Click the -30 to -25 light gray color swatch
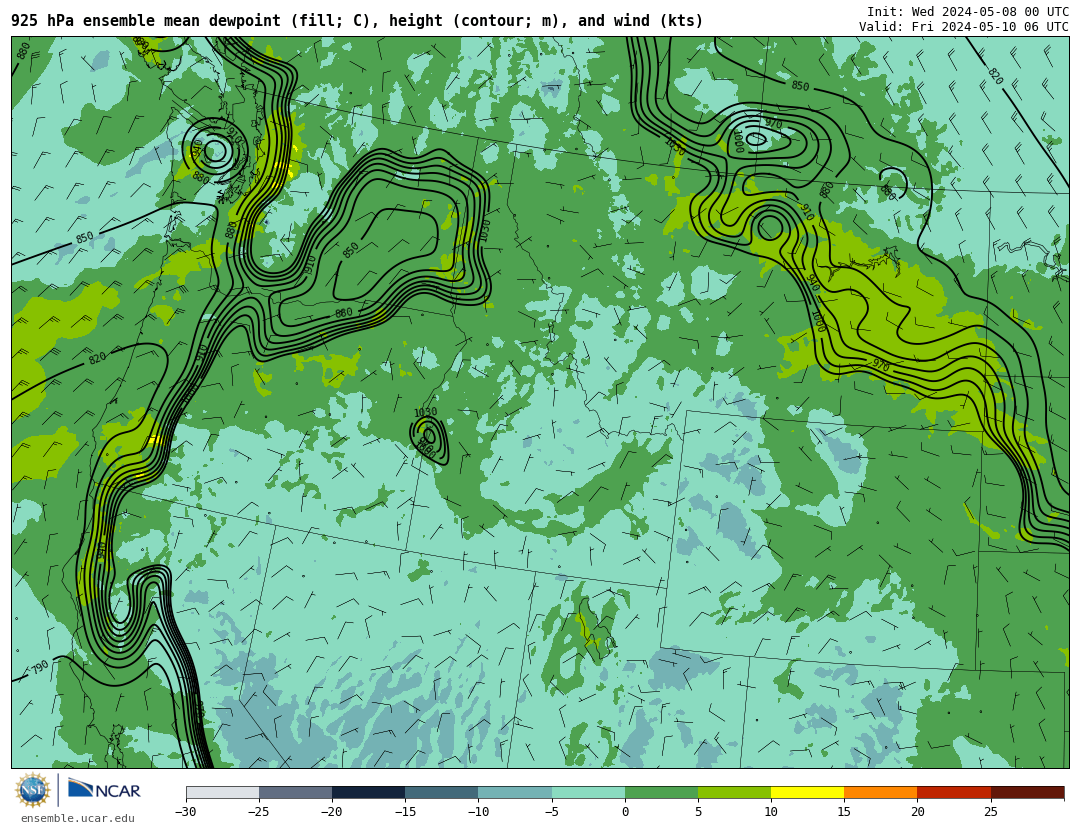This screenshot has height=831, width=1080. tap(222, 792)
